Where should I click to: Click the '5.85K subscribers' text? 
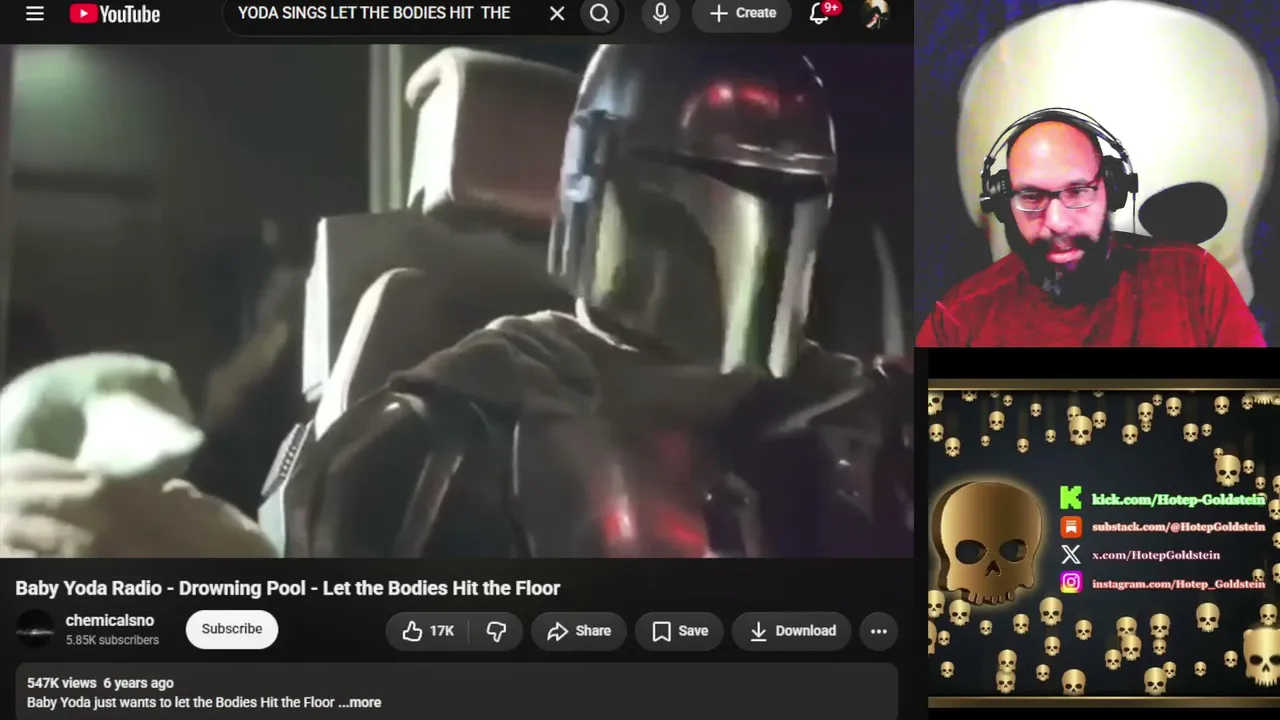112,640
